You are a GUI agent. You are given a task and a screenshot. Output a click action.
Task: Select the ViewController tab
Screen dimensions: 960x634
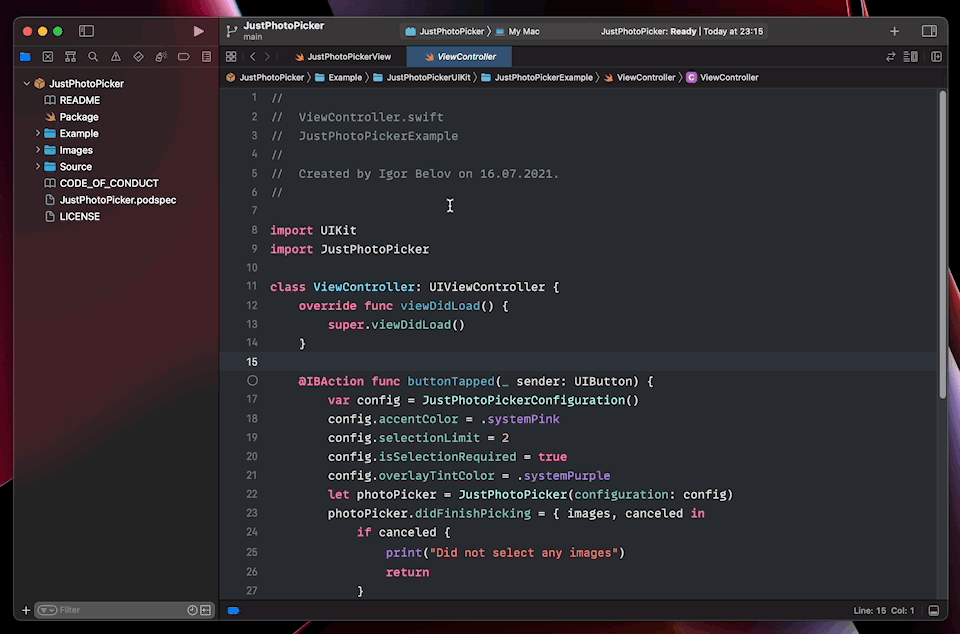pyautogui.click(x=460, y=57)
